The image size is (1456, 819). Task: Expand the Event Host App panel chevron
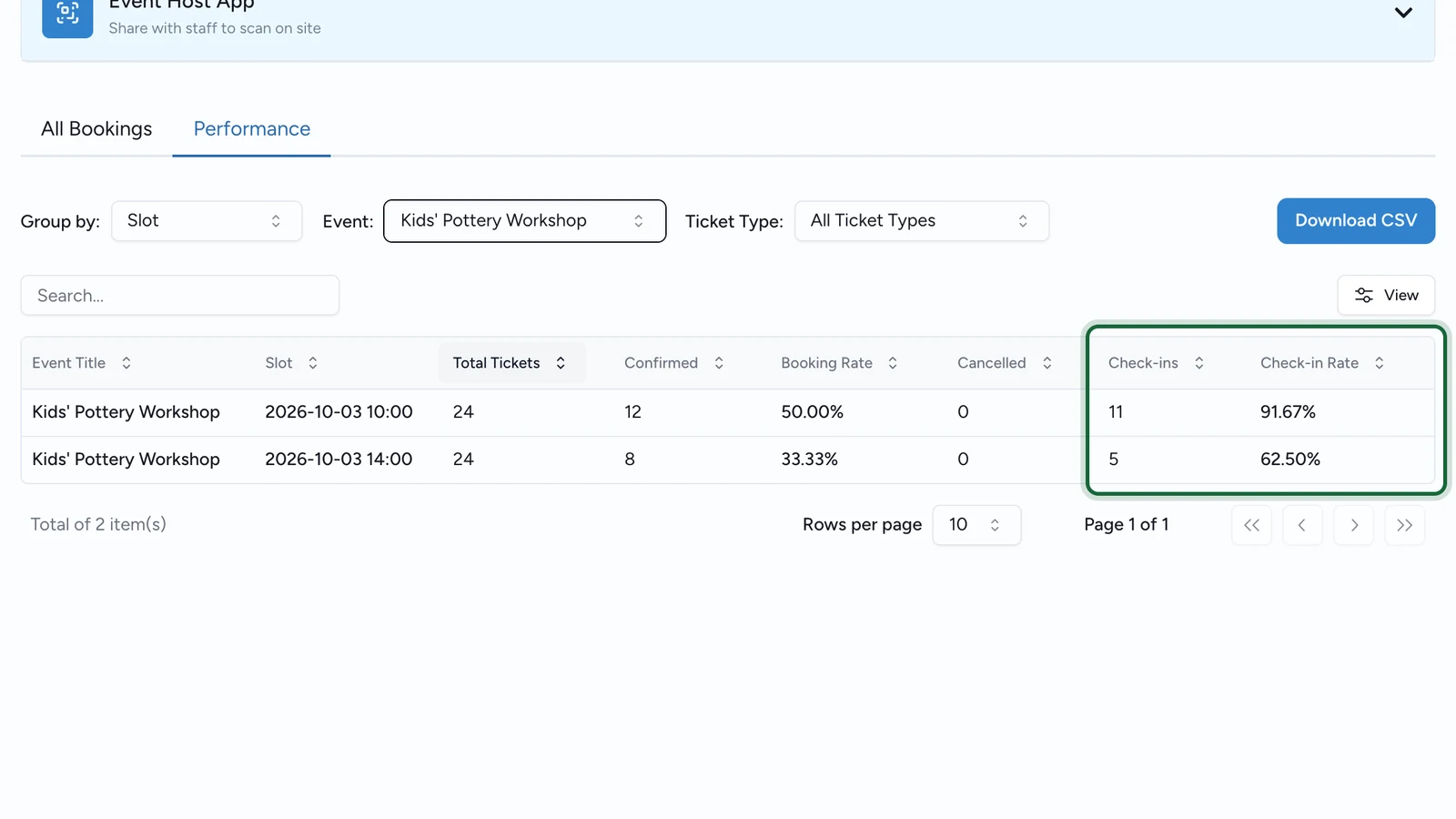(1403, 13)
